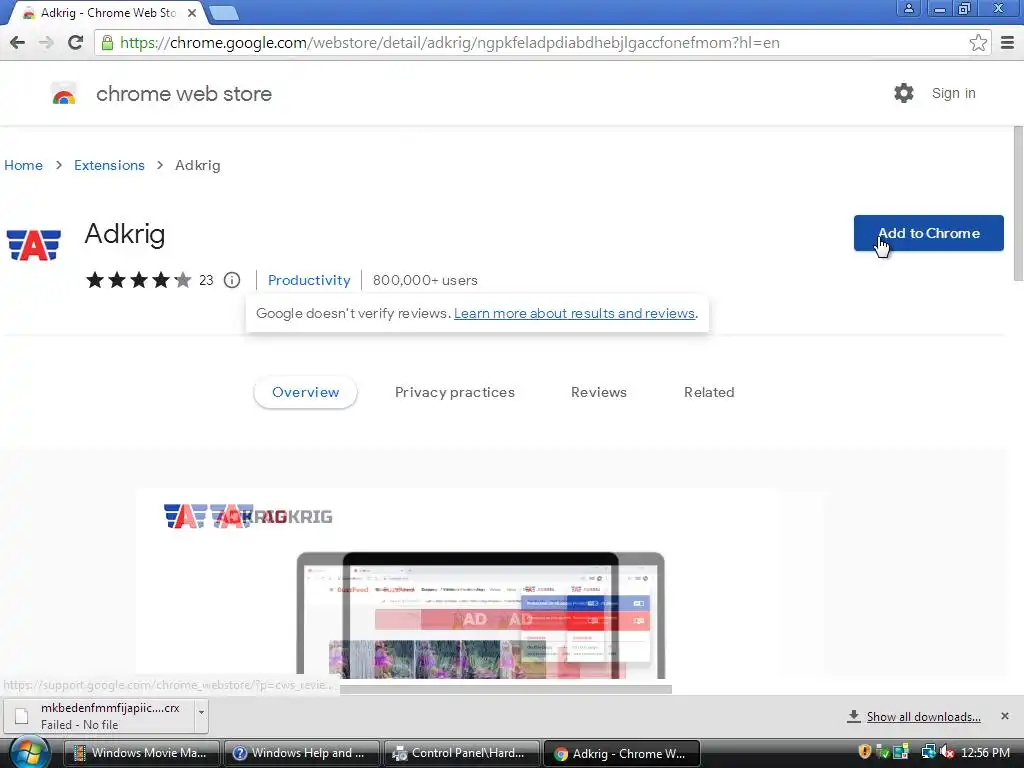Open the Reviews tab
This screenshot has width=1024, height=768.
click(599, 392)
